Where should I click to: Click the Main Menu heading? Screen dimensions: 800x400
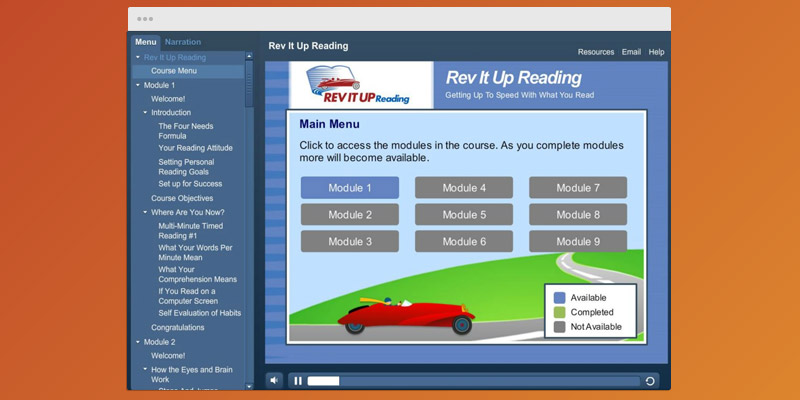[330, 124]
